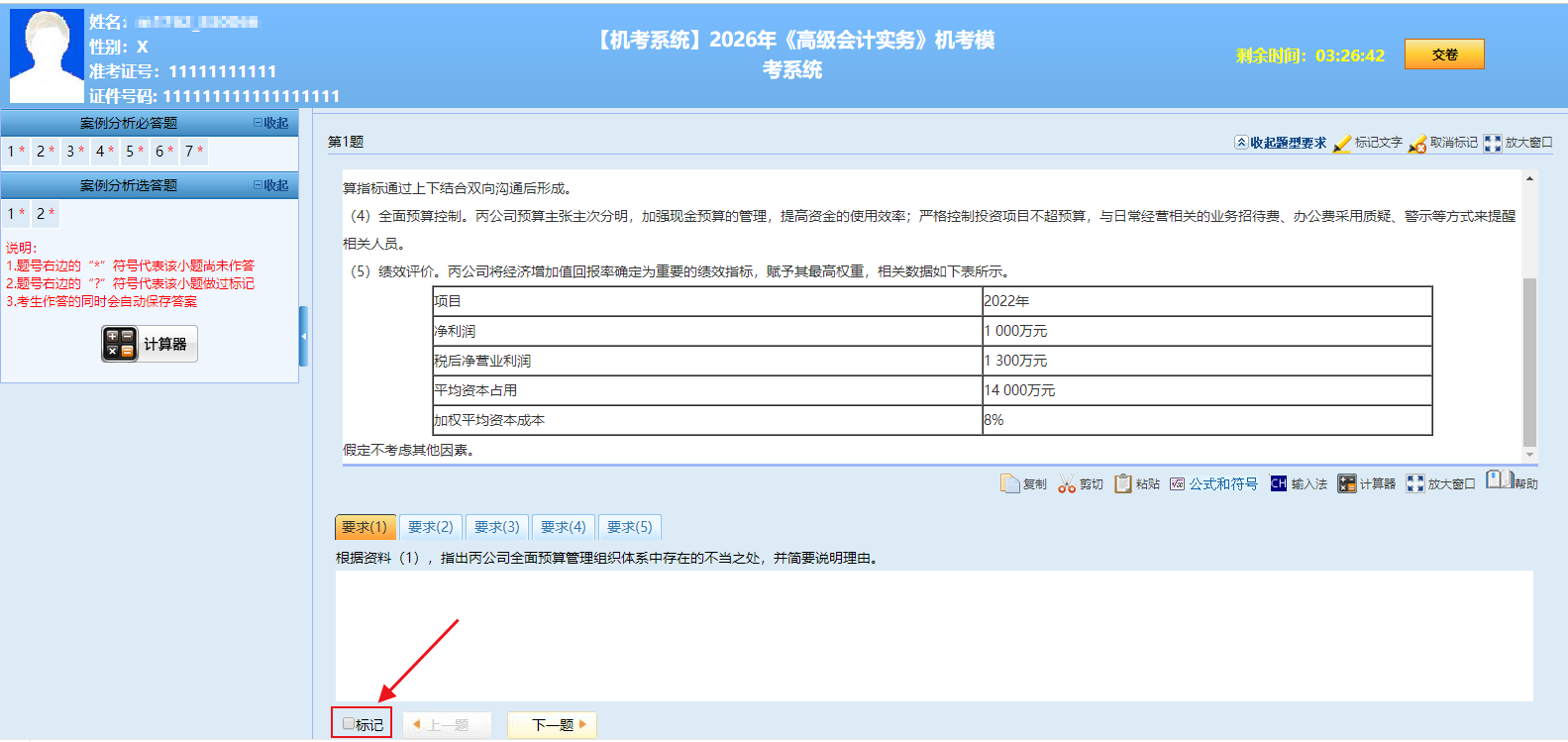
Task: Go to next question with 下一题
Action: click(559, 725)
